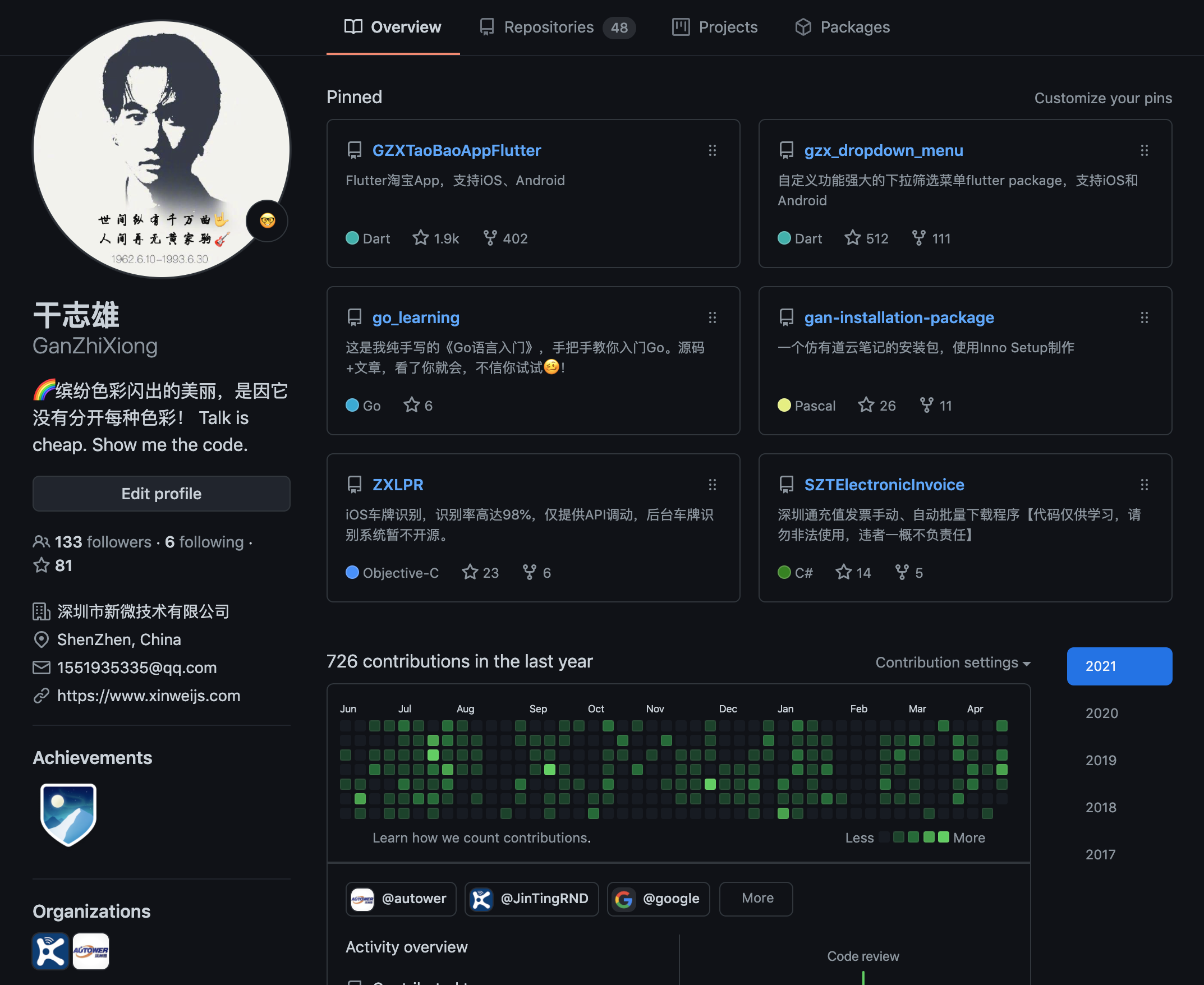
Task: Click the https://www.xinweijs.com profile link
Action: (x=148, y=696)
